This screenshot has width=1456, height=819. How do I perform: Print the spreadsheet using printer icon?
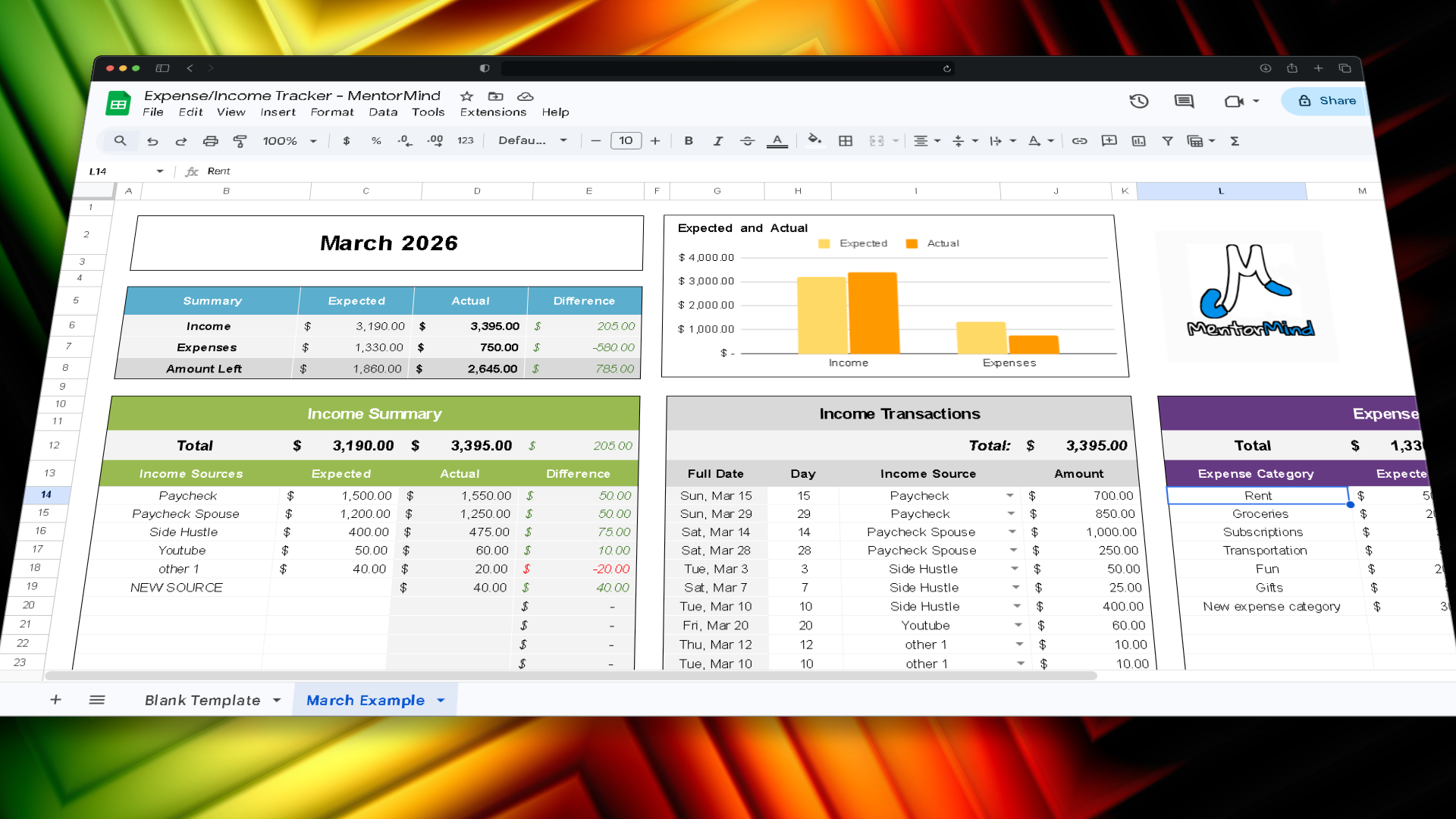(x=210, y=141)
